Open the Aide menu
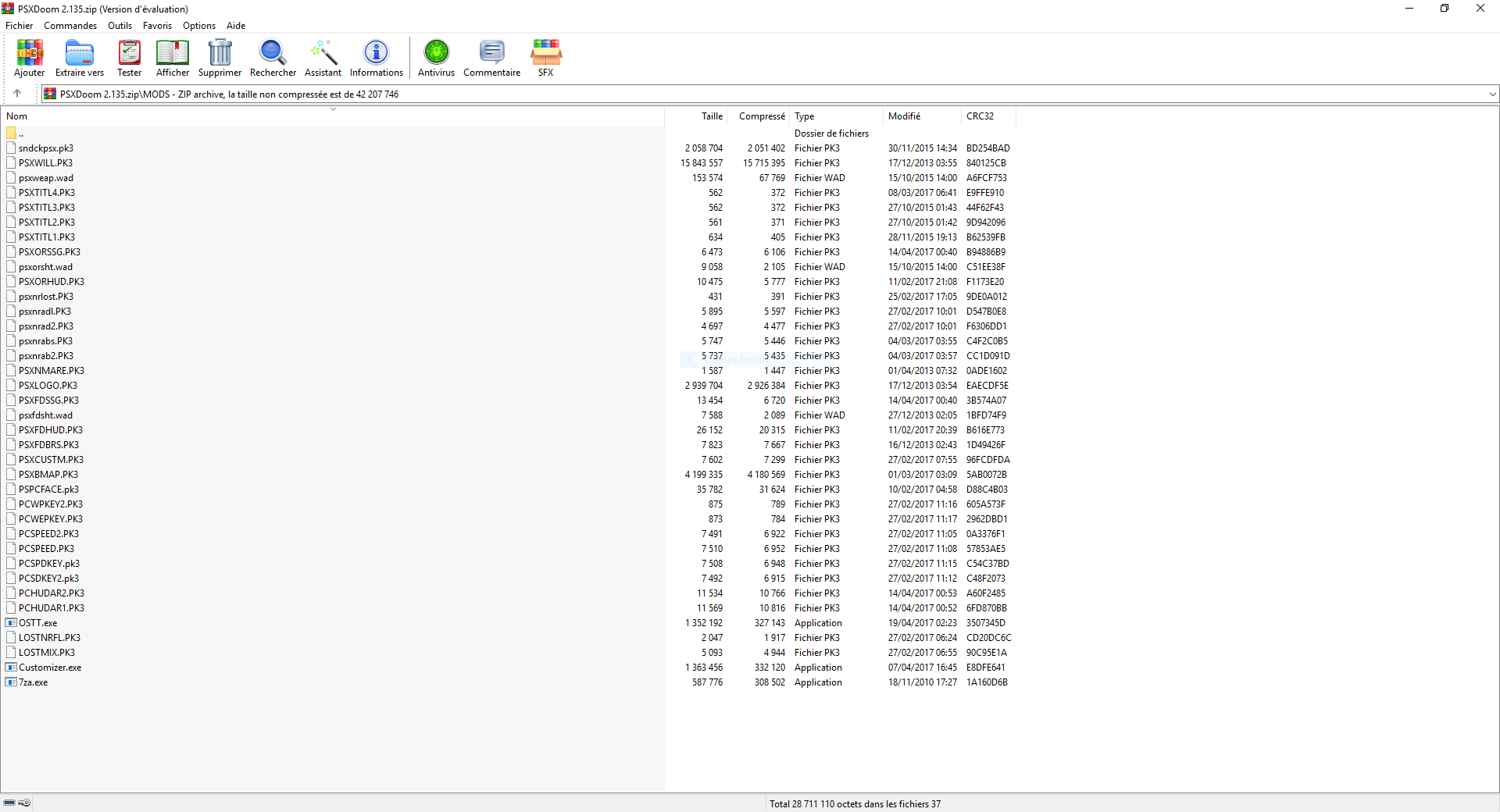 (236, 26)
